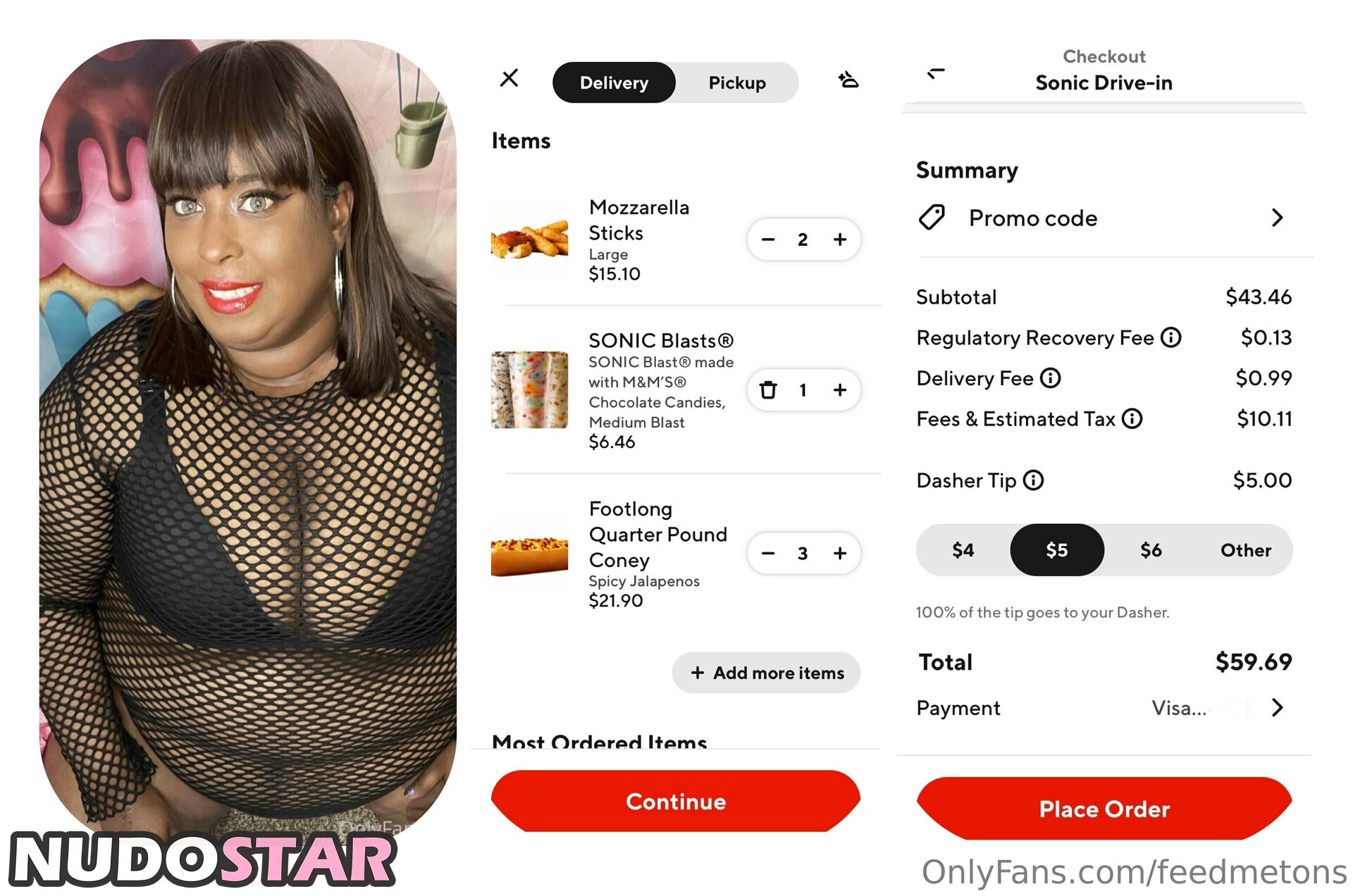1353x896 pixels.
Task: Open Fees & Estimated Tax info icon
Action: (x=1132, y=418)
